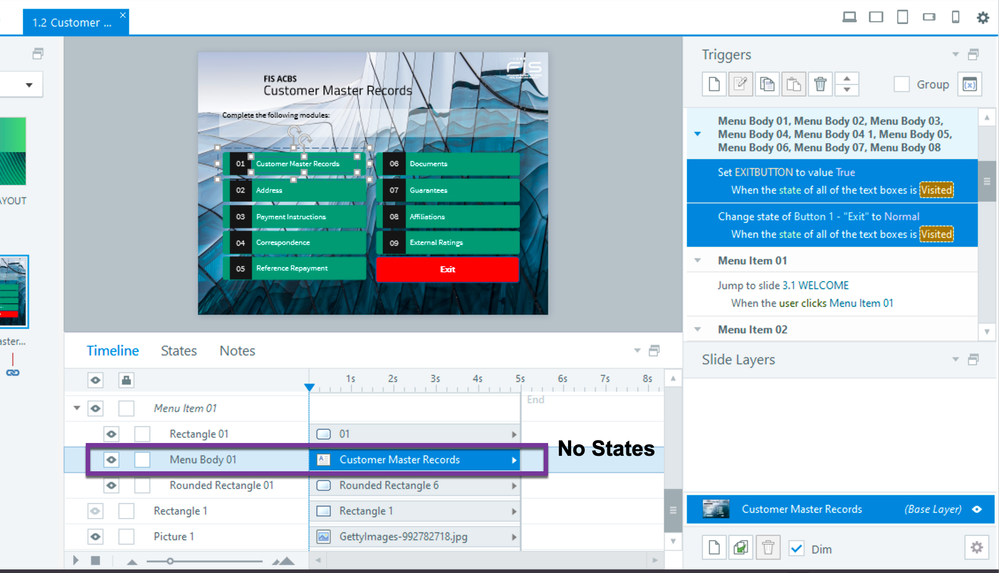Viewport: 999px width, 573px height.
Task: Switch to phone portrait preview
Action: pyautogui.click(x=955, y=17)
